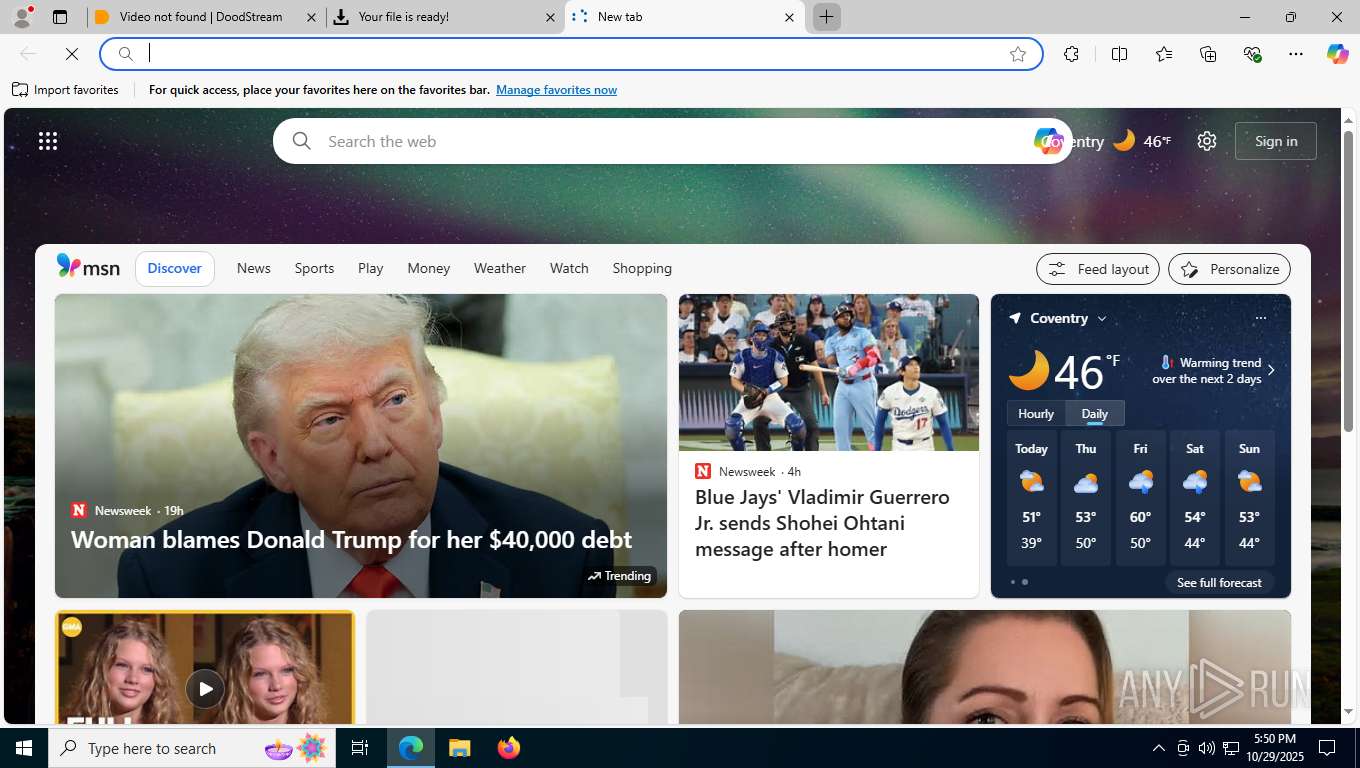Open the Watch section
This screenshot has height=768, width=1360.
tap(569, 268)
